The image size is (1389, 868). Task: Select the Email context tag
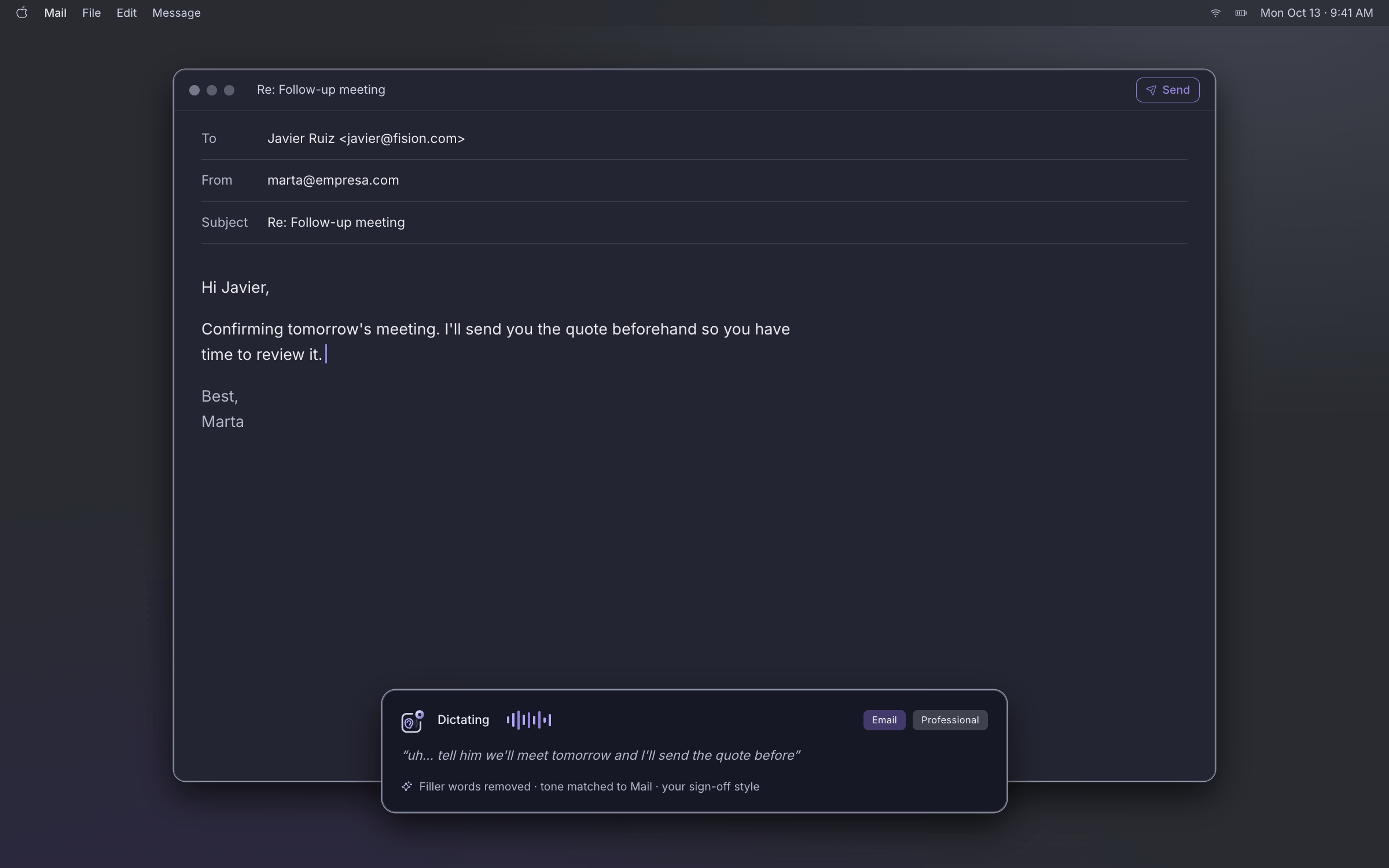point(884,720)
